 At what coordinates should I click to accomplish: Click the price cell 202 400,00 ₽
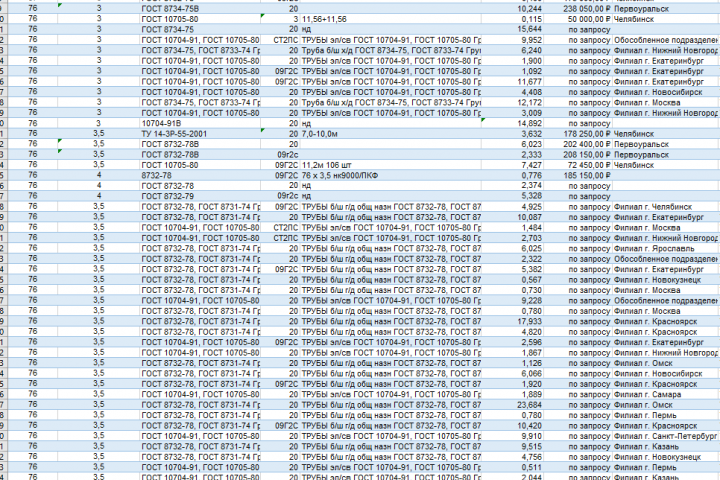click(578, 144)
